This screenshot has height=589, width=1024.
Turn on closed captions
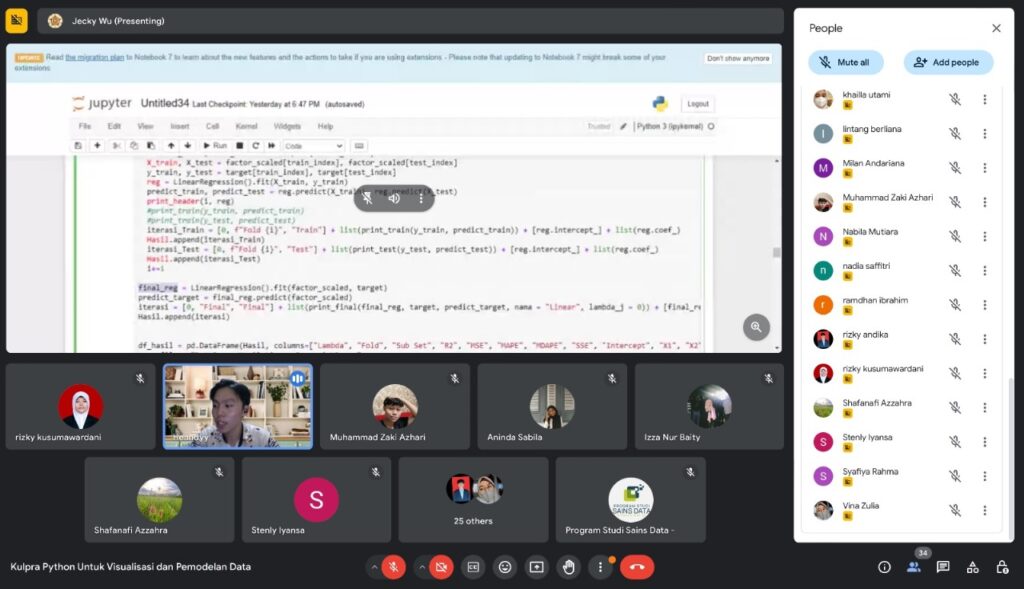(473, 567)
